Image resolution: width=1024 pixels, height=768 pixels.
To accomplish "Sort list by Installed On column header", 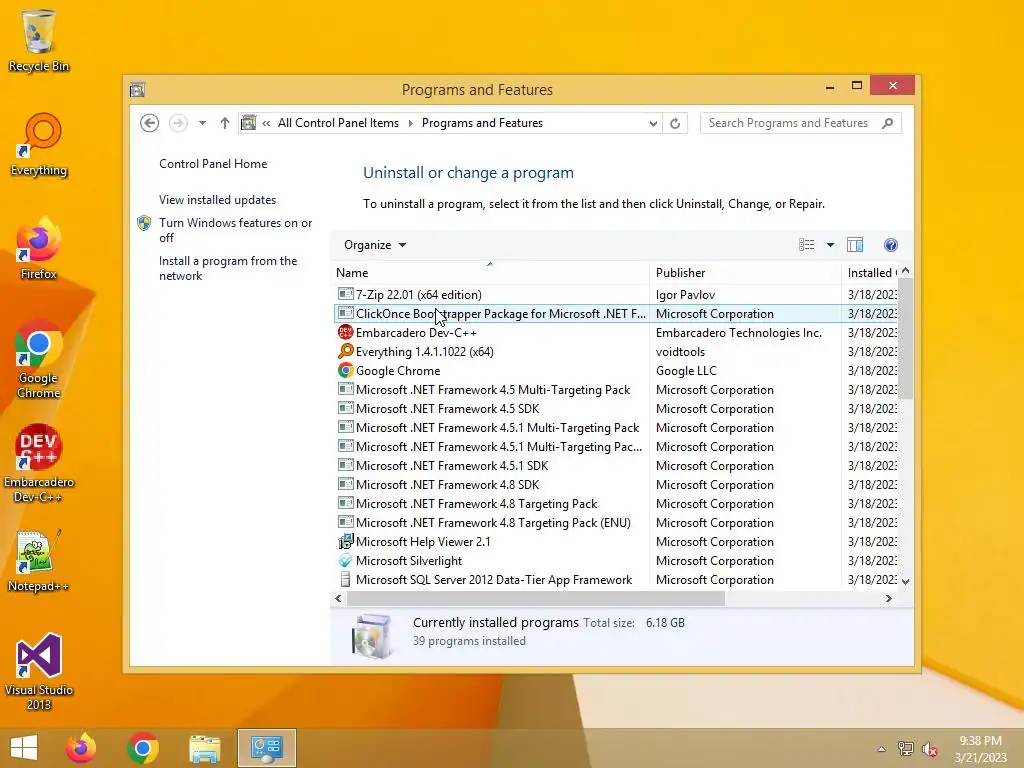I will [871, 272].
